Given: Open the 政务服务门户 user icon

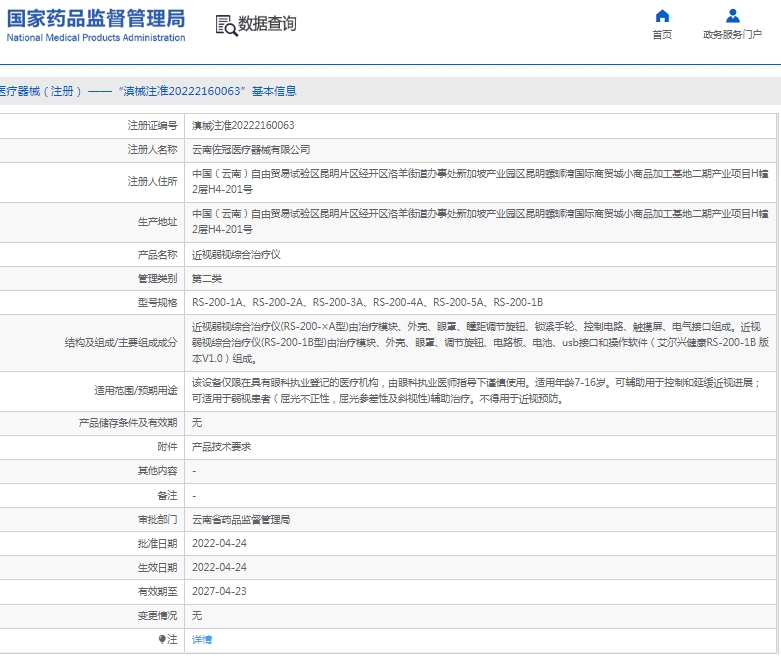Looking at the screenshot, I should (732, 16).
